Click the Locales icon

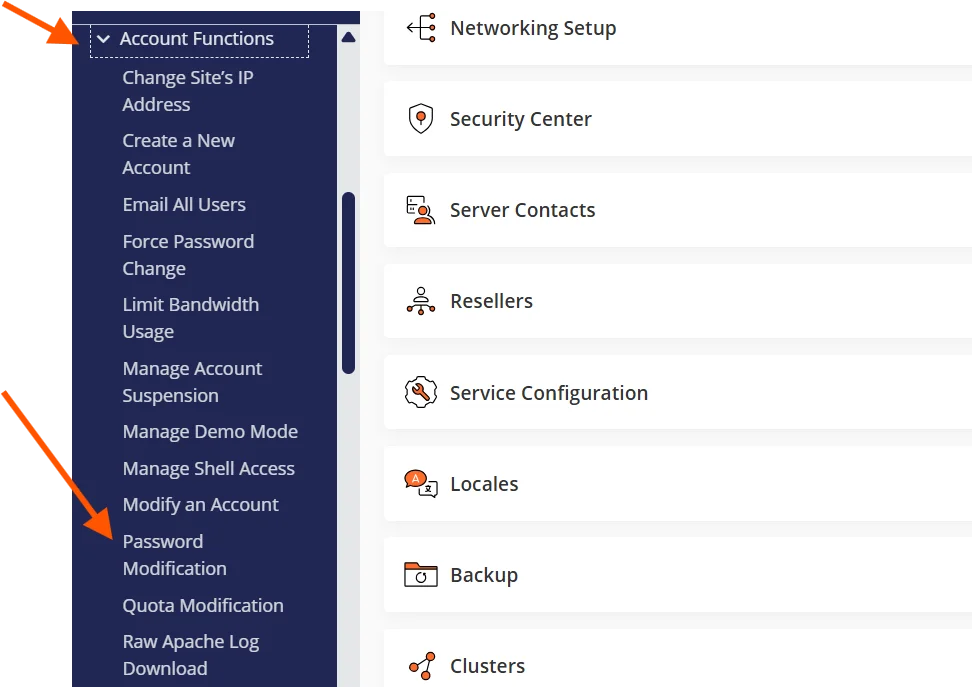(x=421, y=484)
